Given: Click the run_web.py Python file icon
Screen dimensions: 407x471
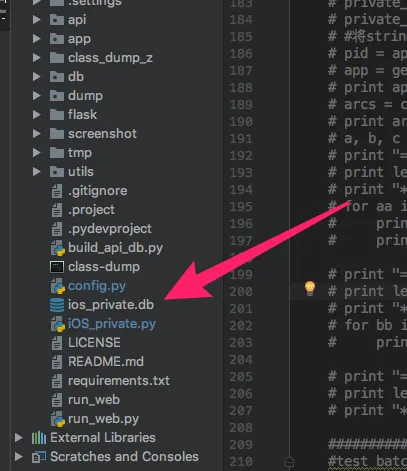Looking at the screenshot, I should (x=57, y=419).
